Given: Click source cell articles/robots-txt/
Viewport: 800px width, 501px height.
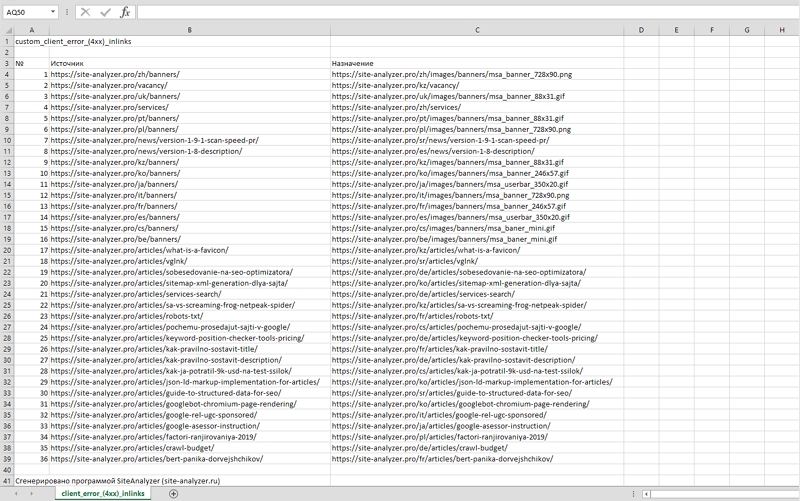Looking at the screenshot, I should pyautogui.click(x=189, y=316).
